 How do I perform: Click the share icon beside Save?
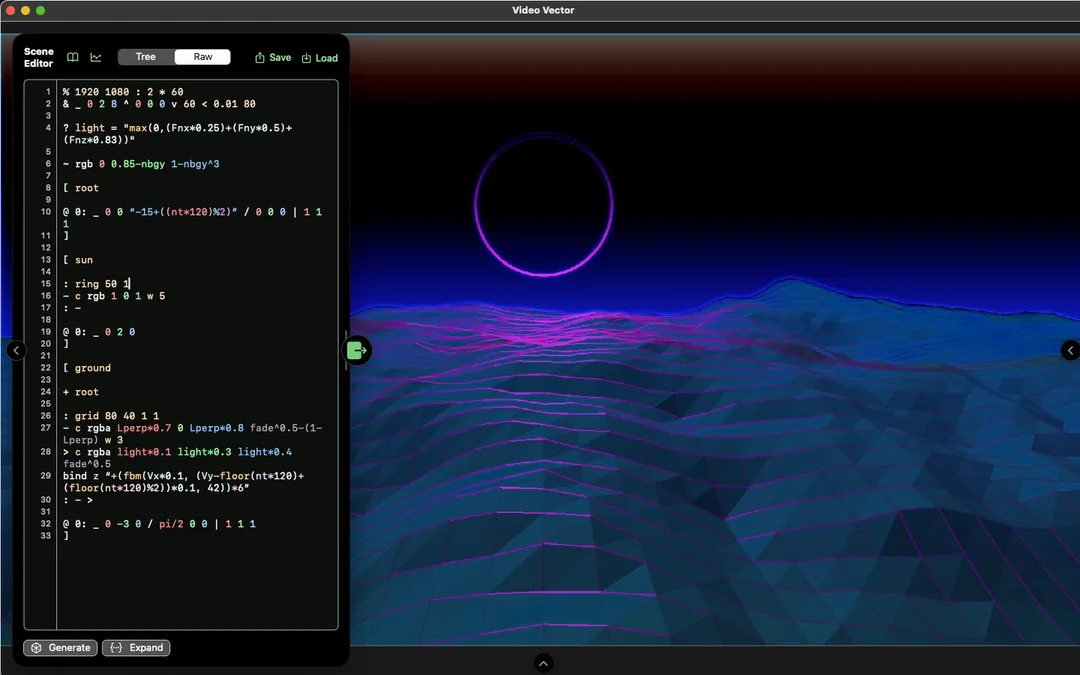[260, 58]
